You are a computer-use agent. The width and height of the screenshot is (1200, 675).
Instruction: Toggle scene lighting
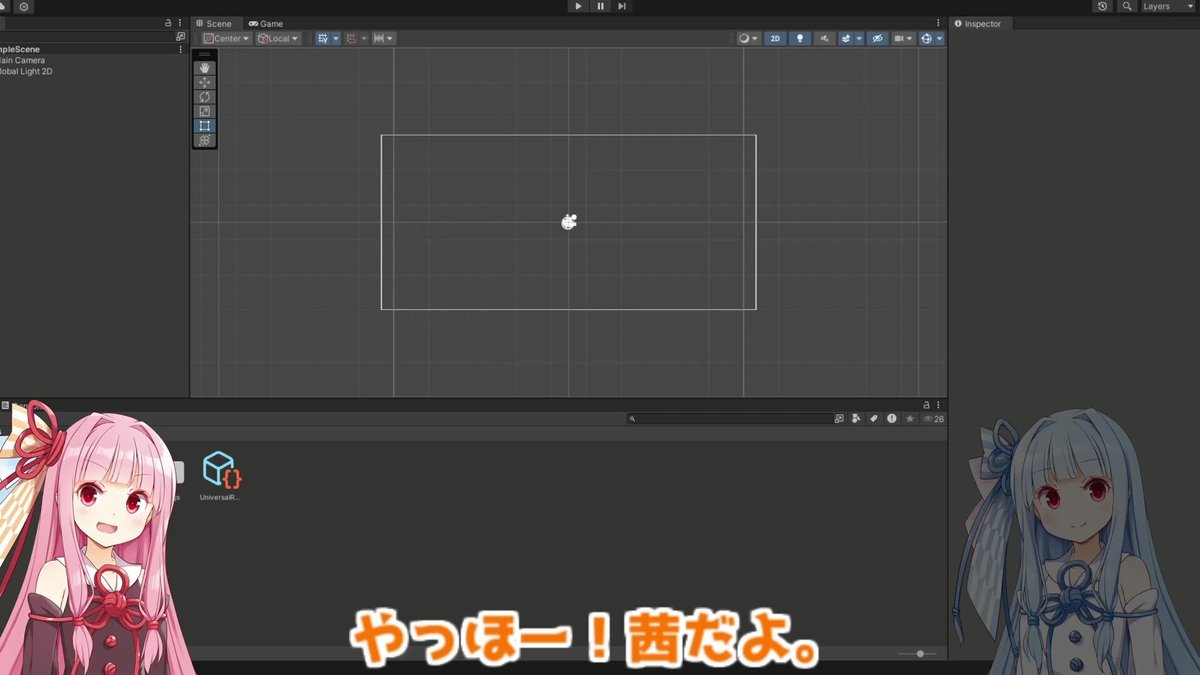[x=798, y=38]
